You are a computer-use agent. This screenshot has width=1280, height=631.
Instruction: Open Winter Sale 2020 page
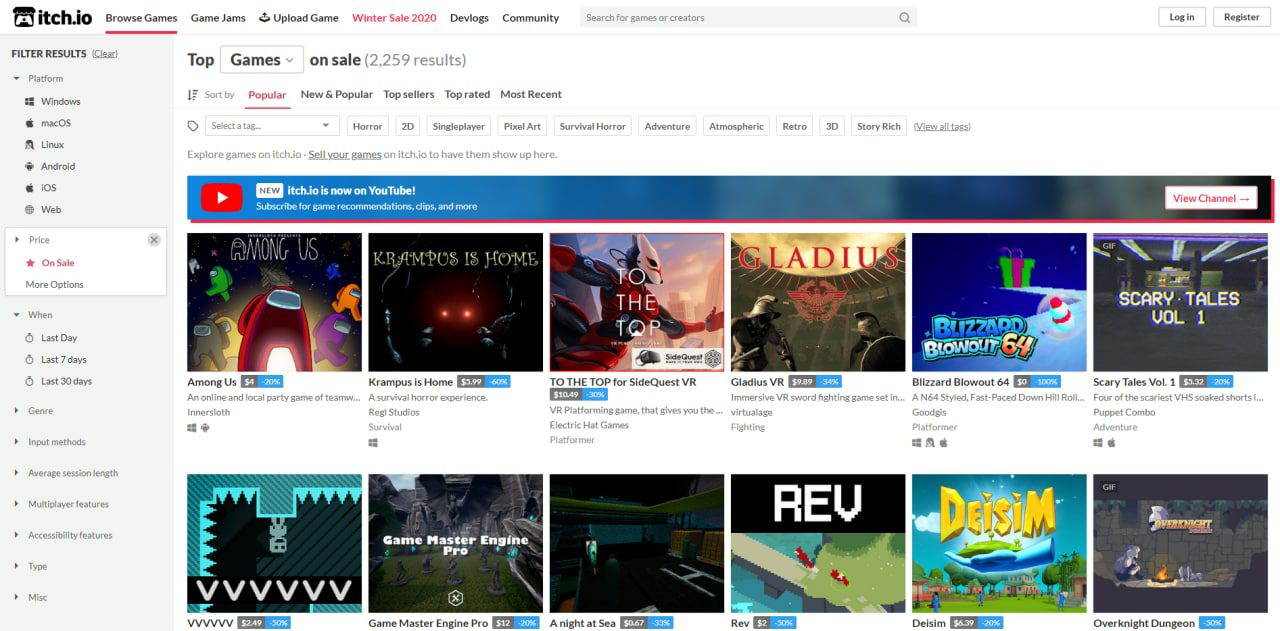394,17
